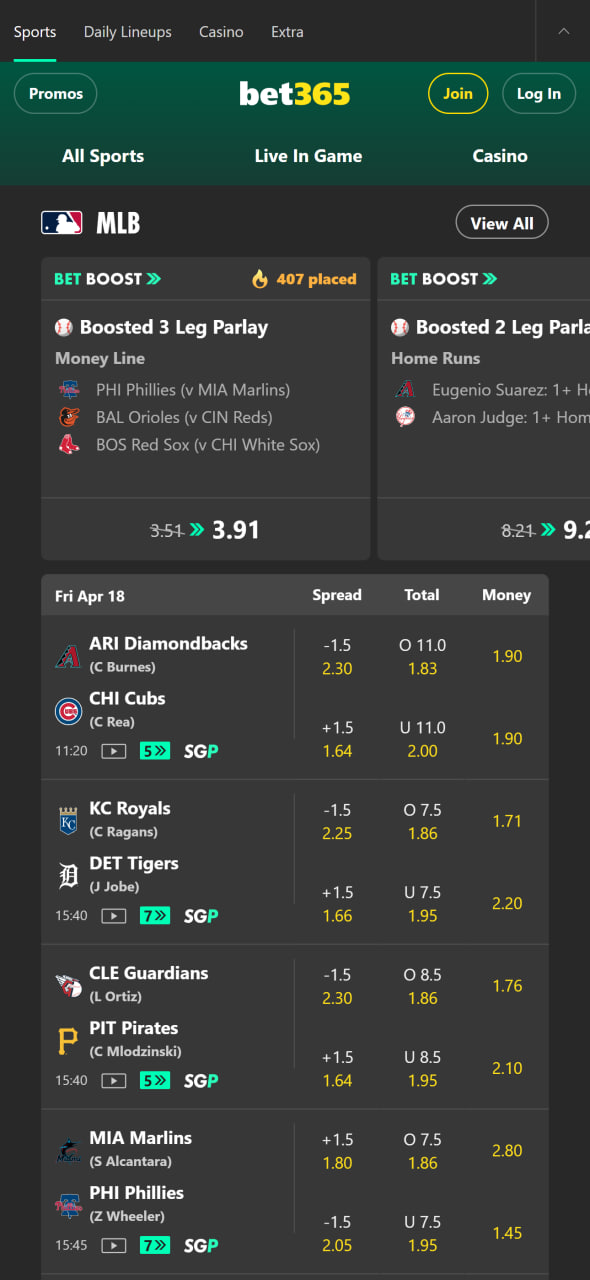Select Over 7.5 total in Royals game

(422, 822)
